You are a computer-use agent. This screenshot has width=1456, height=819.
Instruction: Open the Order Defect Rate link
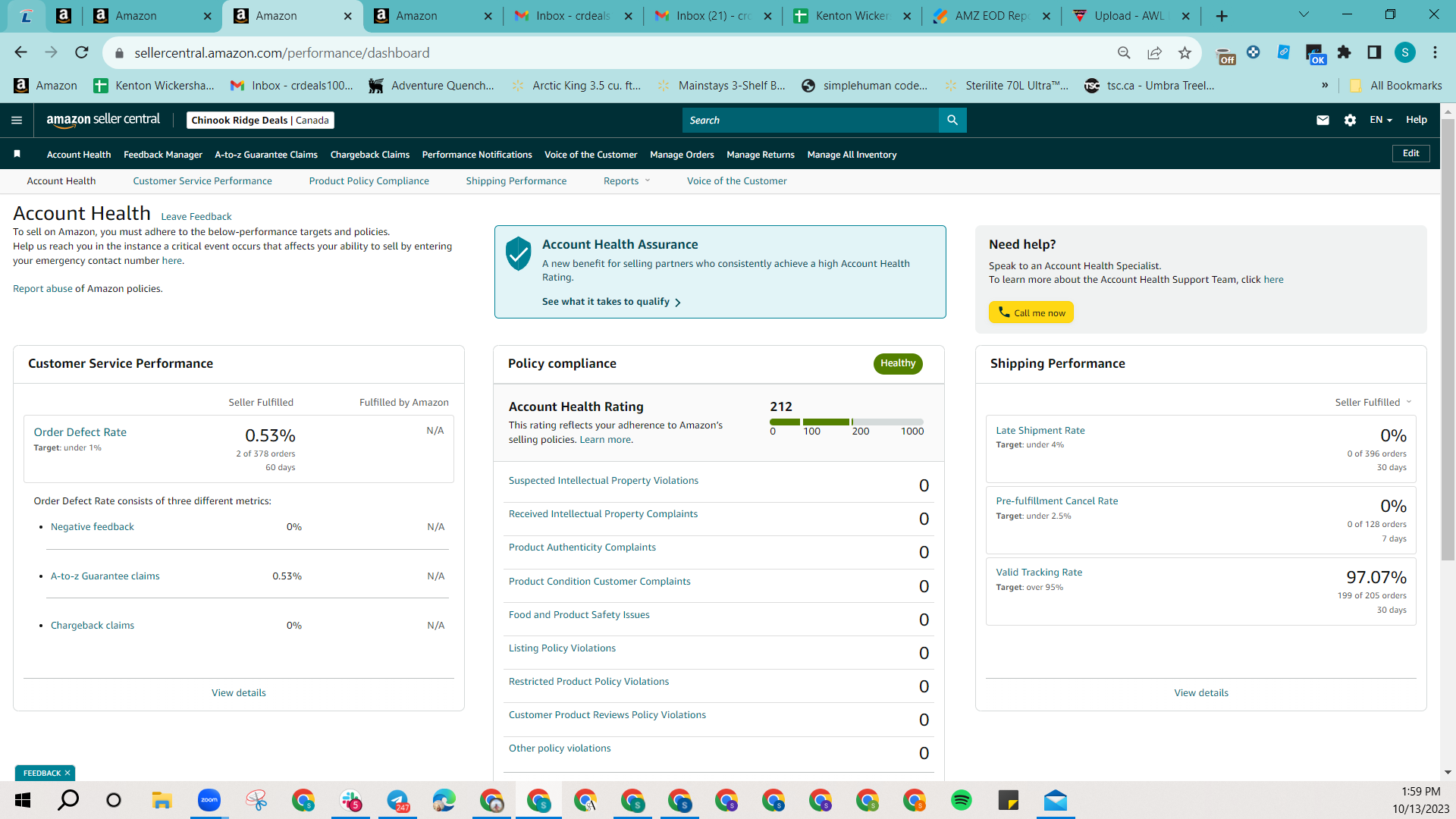tap(80, 431)
